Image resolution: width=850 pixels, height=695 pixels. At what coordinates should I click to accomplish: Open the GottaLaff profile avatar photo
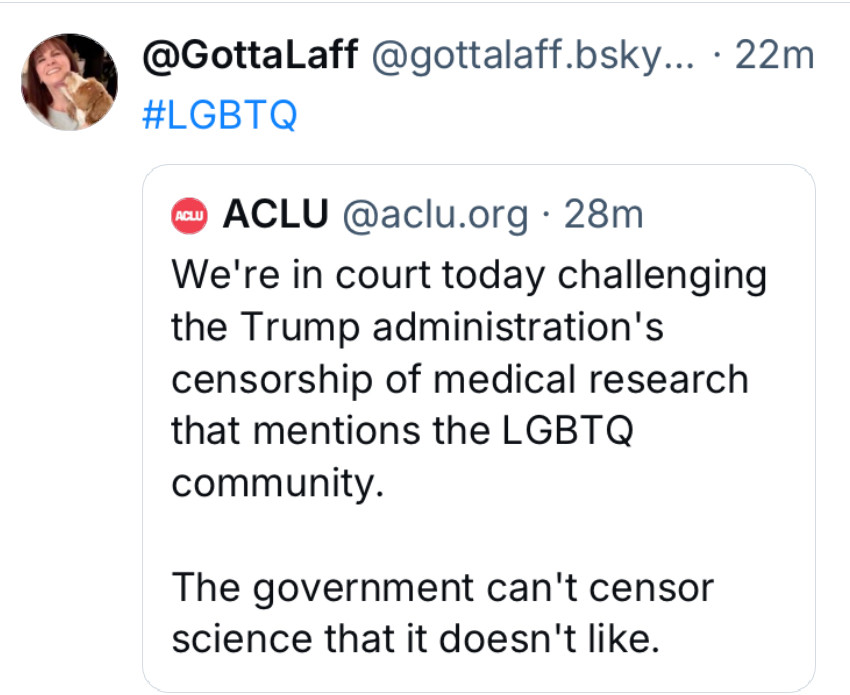point(70,82)
